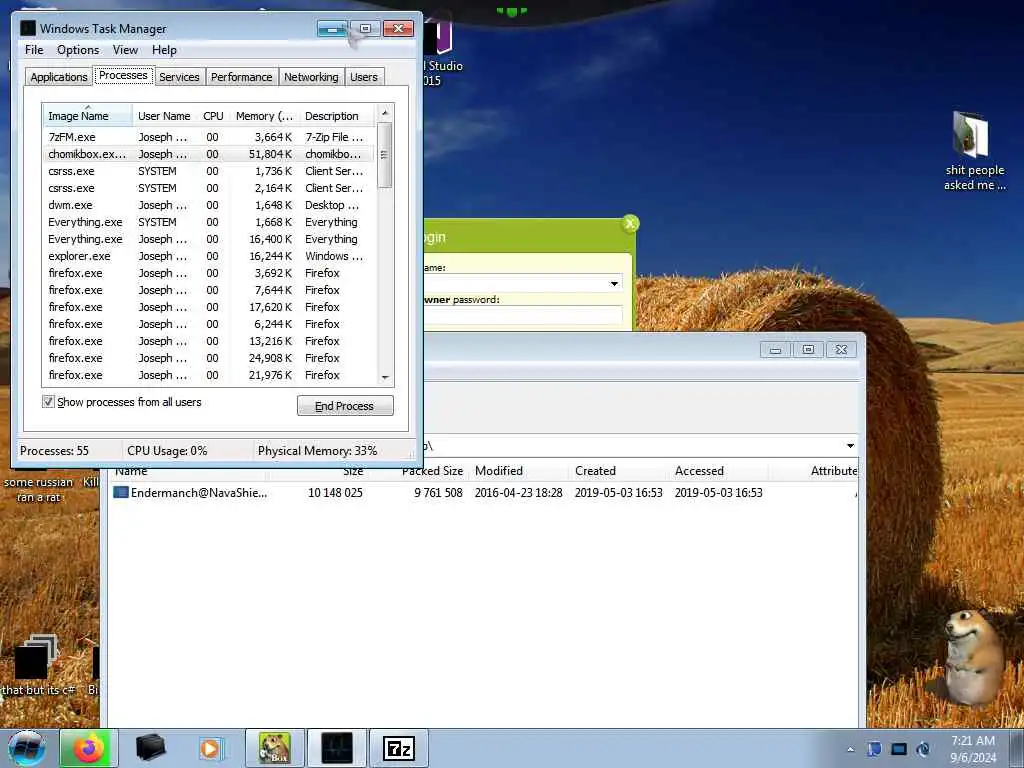Open Firefox from the taskbar
The height and width of the screenshot is (768, 1024).
89,748
